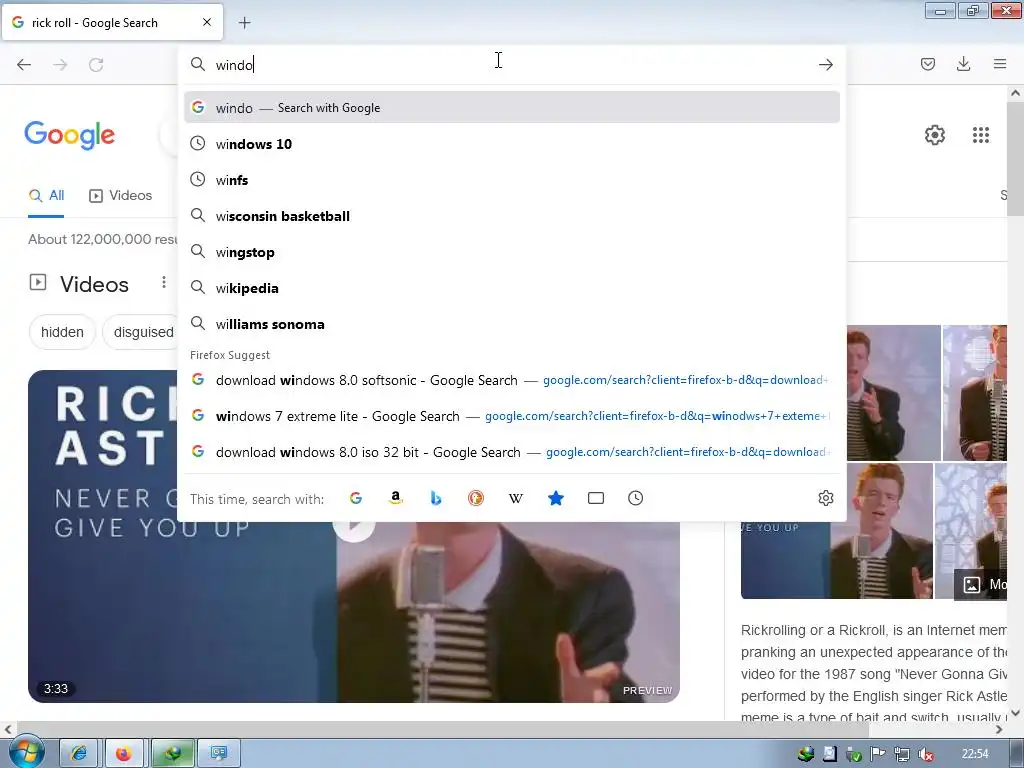1024x768 pixels.
Task: Open the Firefox hamburger menu
Action: 1000,64
